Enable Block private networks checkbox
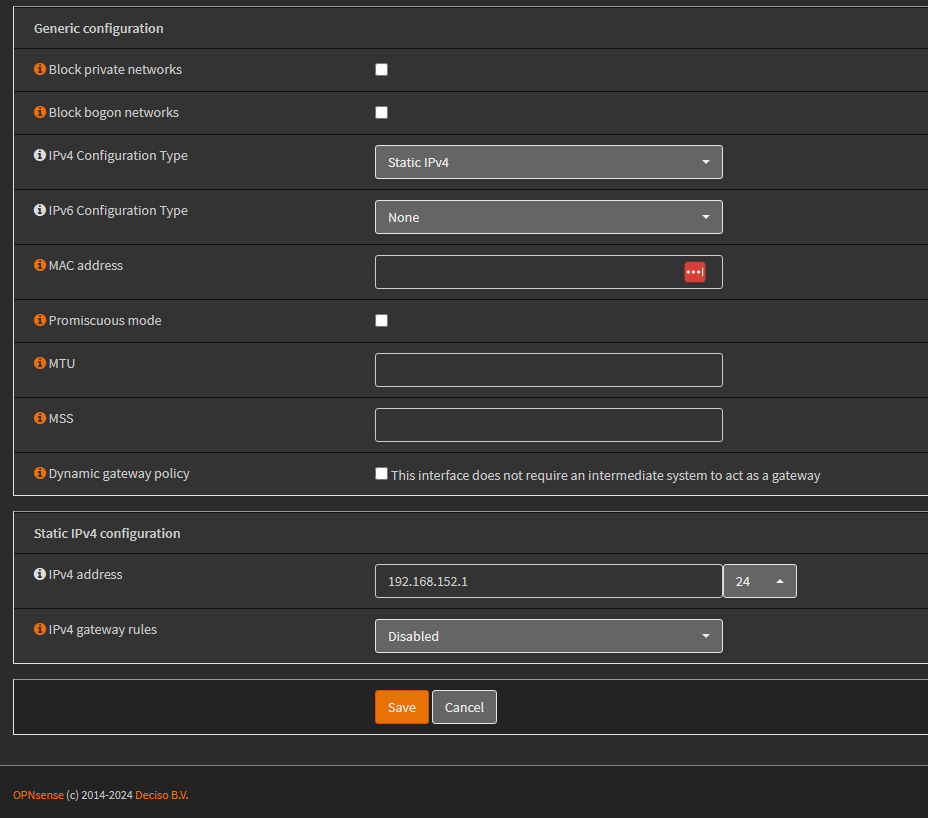This screenshot has width=928, height=818. 382,70
